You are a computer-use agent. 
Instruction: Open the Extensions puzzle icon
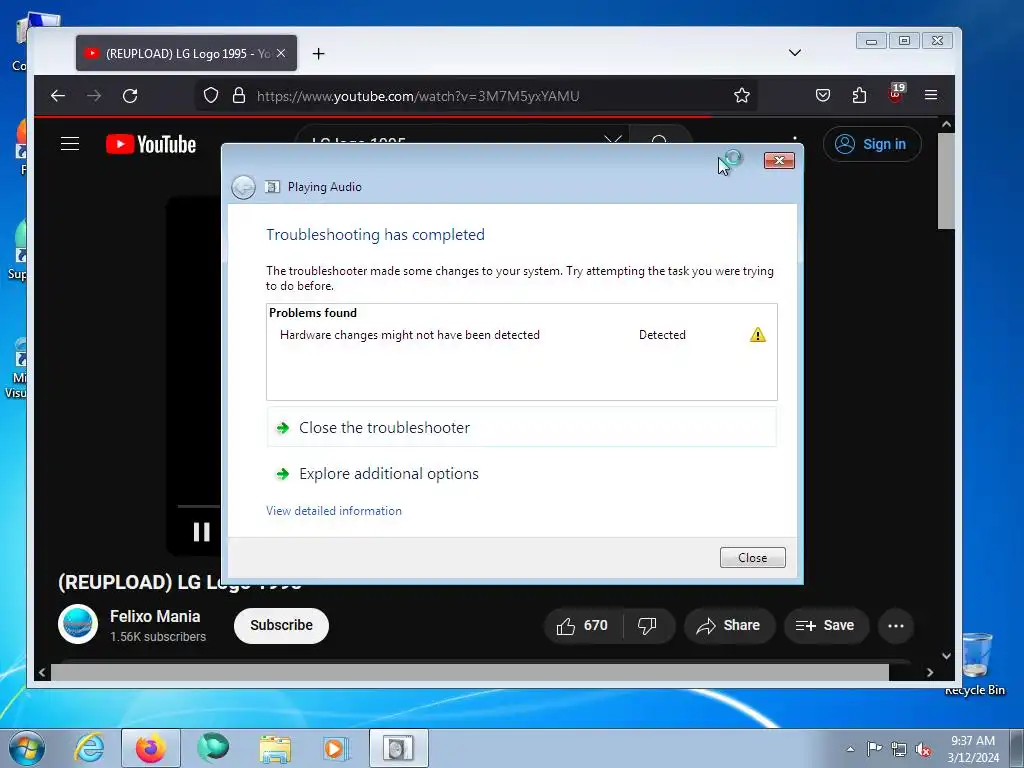coord(859,95)
